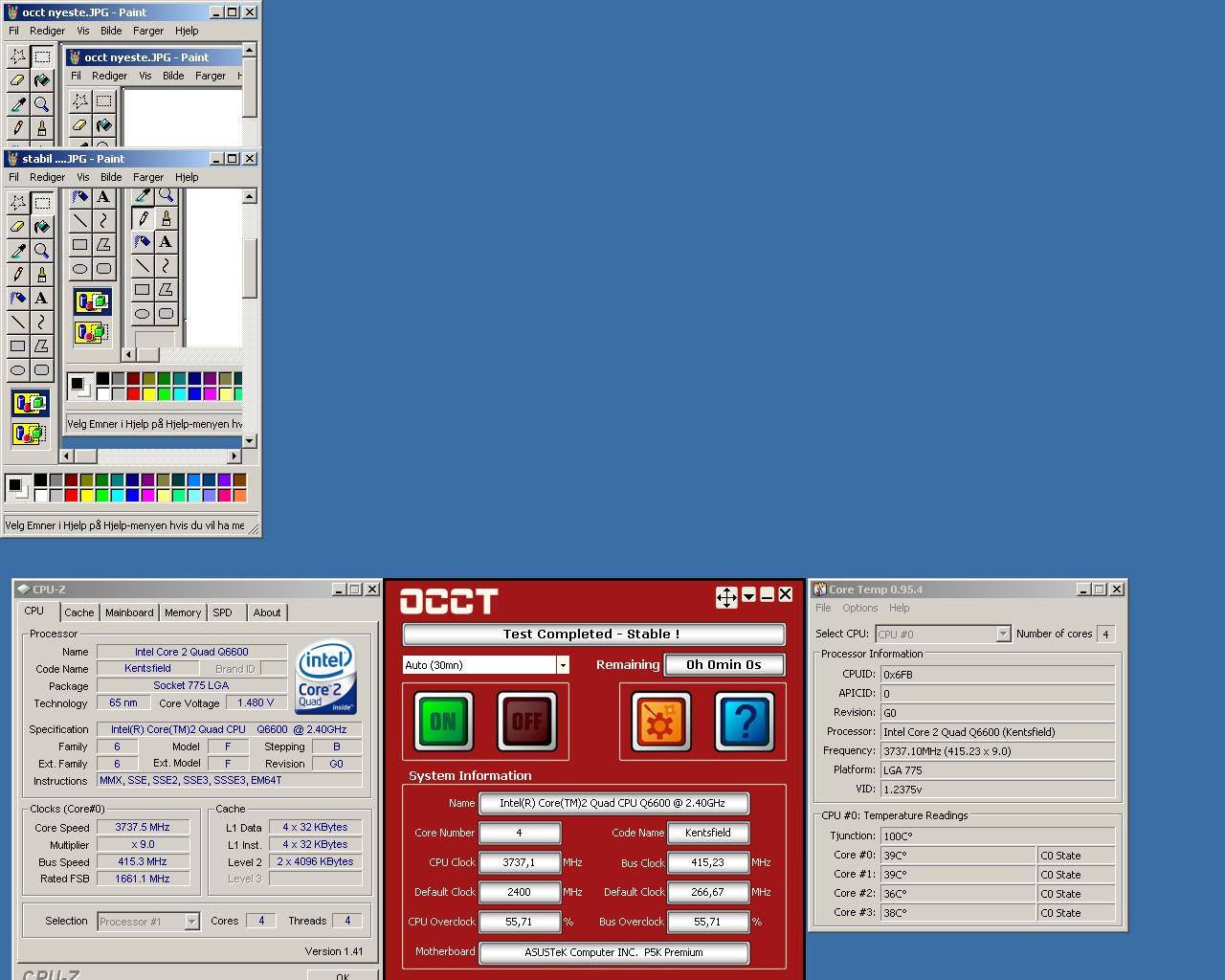
Task: Open CPU-Z Selection Processor #1 dropdown
Action: 191,922
